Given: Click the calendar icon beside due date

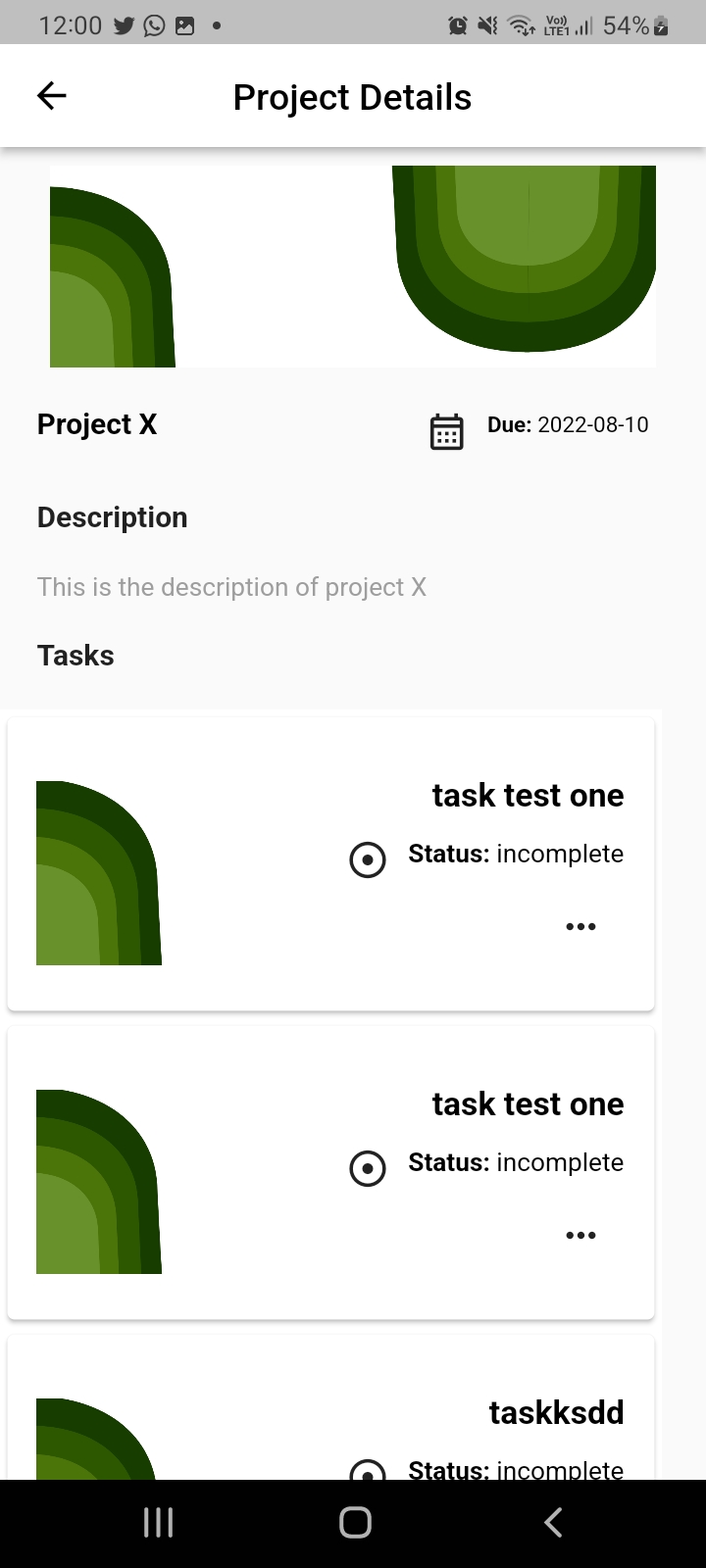Looking at the screenshot, I should coord(447,431).
